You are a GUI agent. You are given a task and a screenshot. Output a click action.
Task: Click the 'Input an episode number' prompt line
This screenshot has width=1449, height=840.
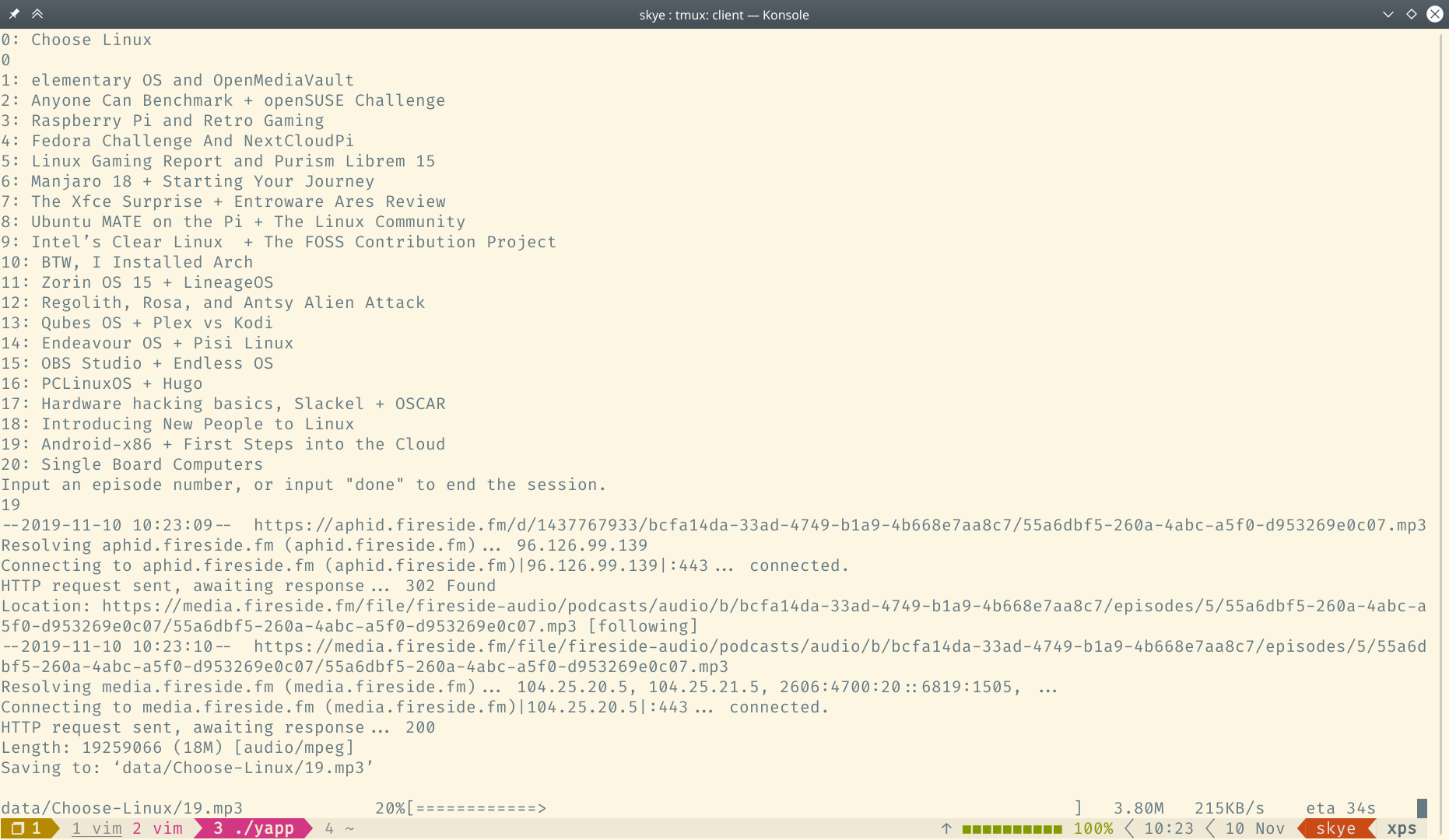coord(303,485)
